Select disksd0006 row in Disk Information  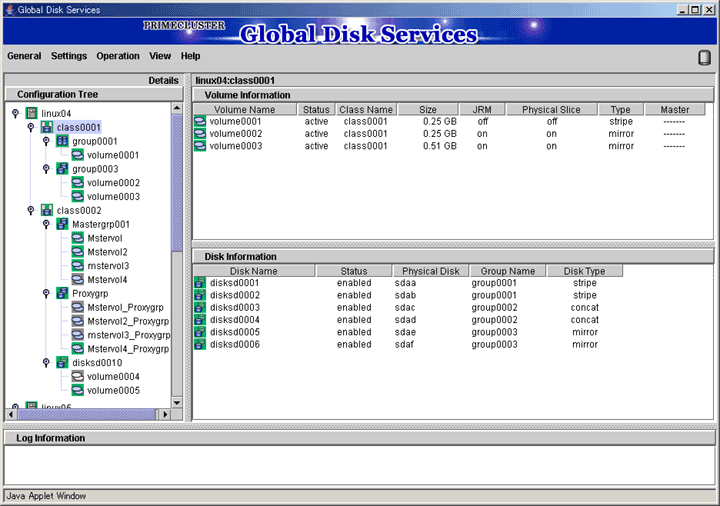408,344
